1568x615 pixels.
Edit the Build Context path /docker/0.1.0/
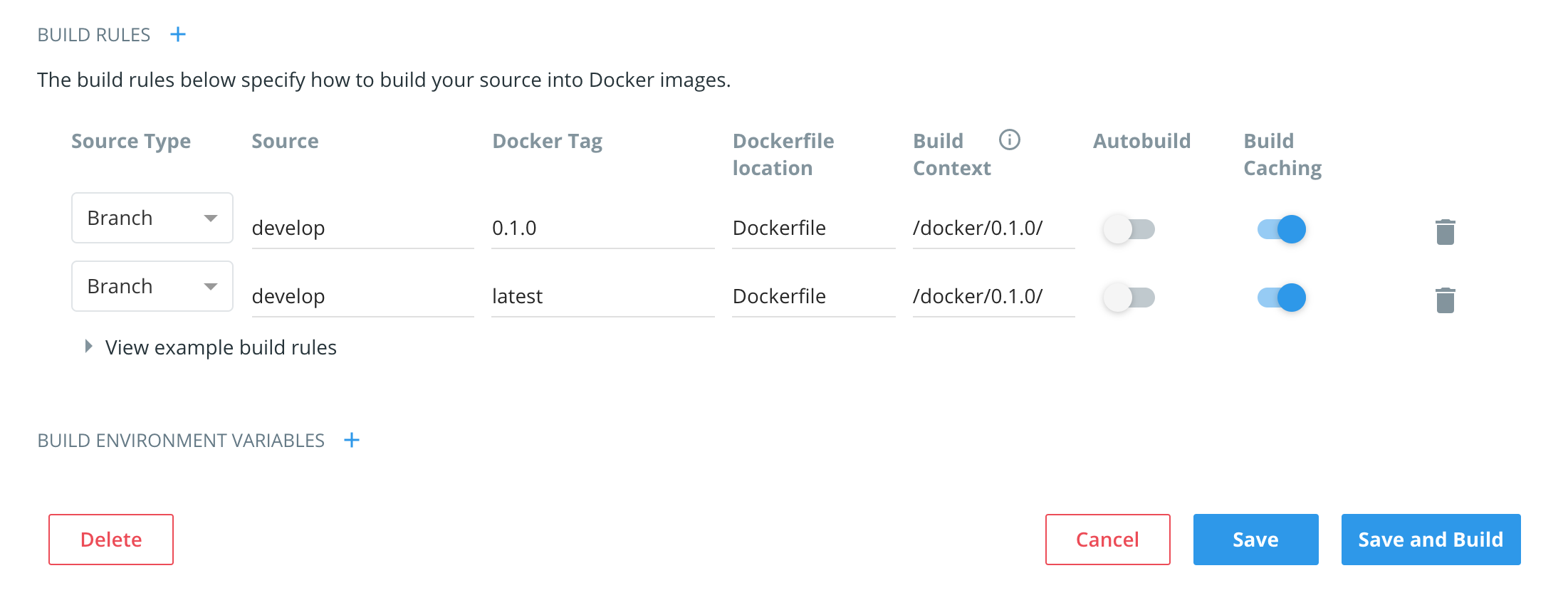[993, 228]
